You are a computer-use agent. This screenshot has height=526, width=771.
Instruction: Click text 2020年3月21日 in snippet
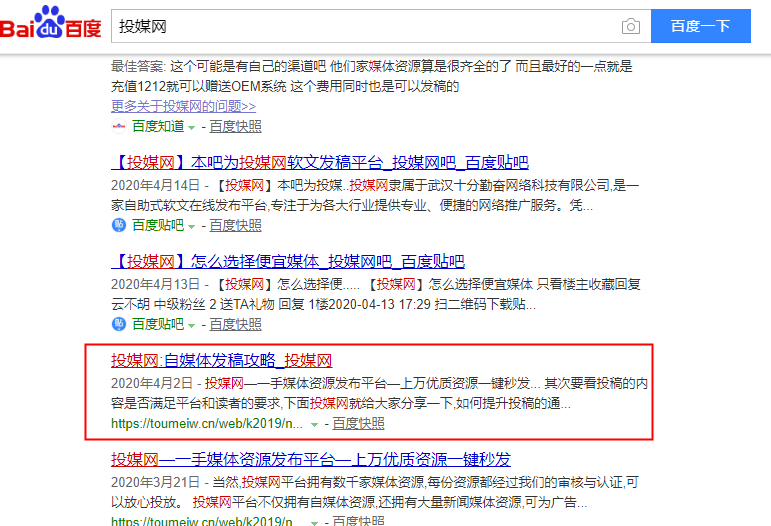(155, 482)
